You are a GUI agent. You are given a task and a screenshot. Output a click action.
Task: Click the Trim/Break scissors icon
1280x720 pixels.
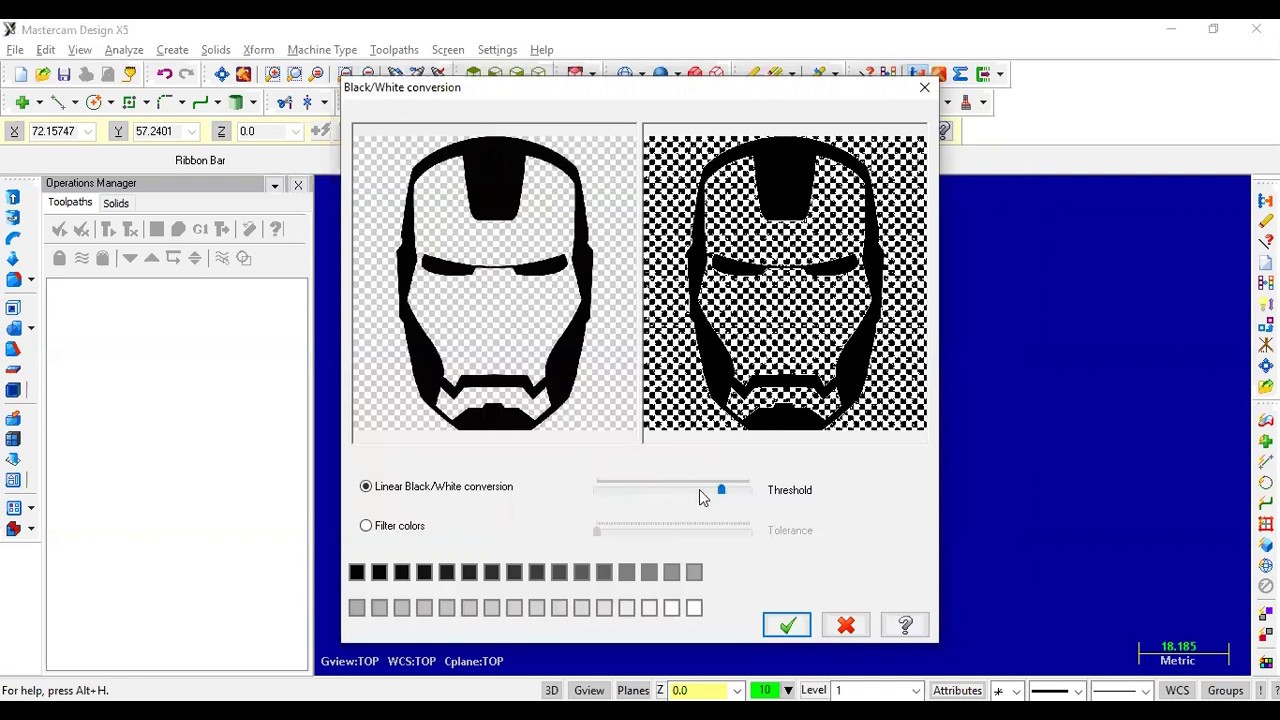click(x=285, y=102)
